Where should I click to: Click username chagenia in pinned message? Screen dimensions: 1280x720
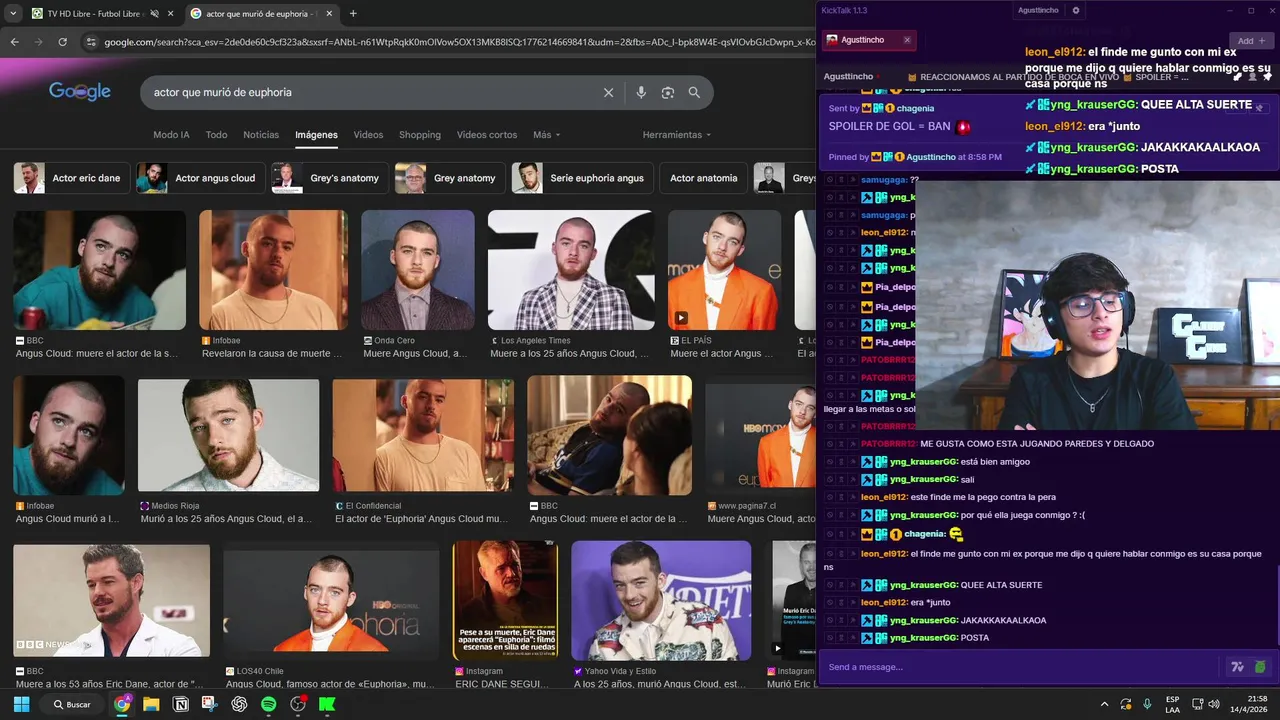915,108
